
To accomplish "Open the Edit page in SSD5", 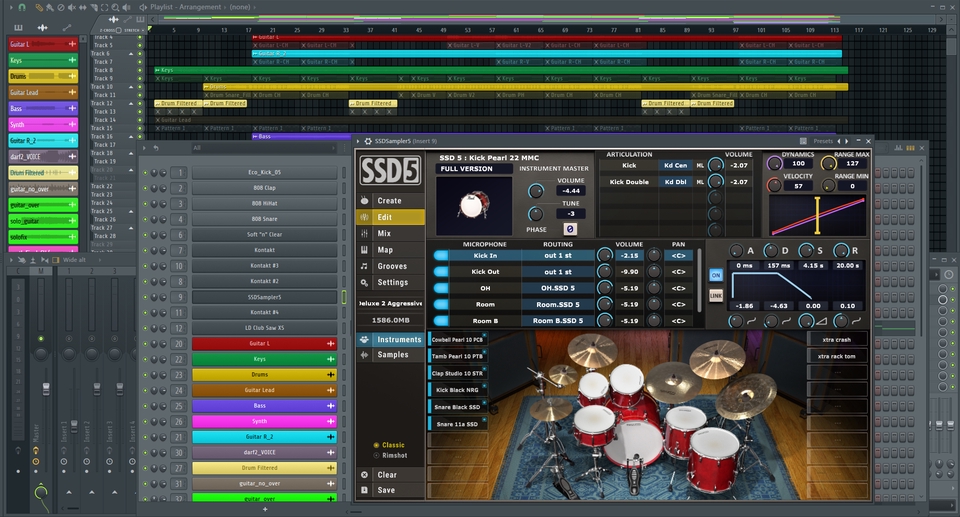I will click(x=391, y=217).
